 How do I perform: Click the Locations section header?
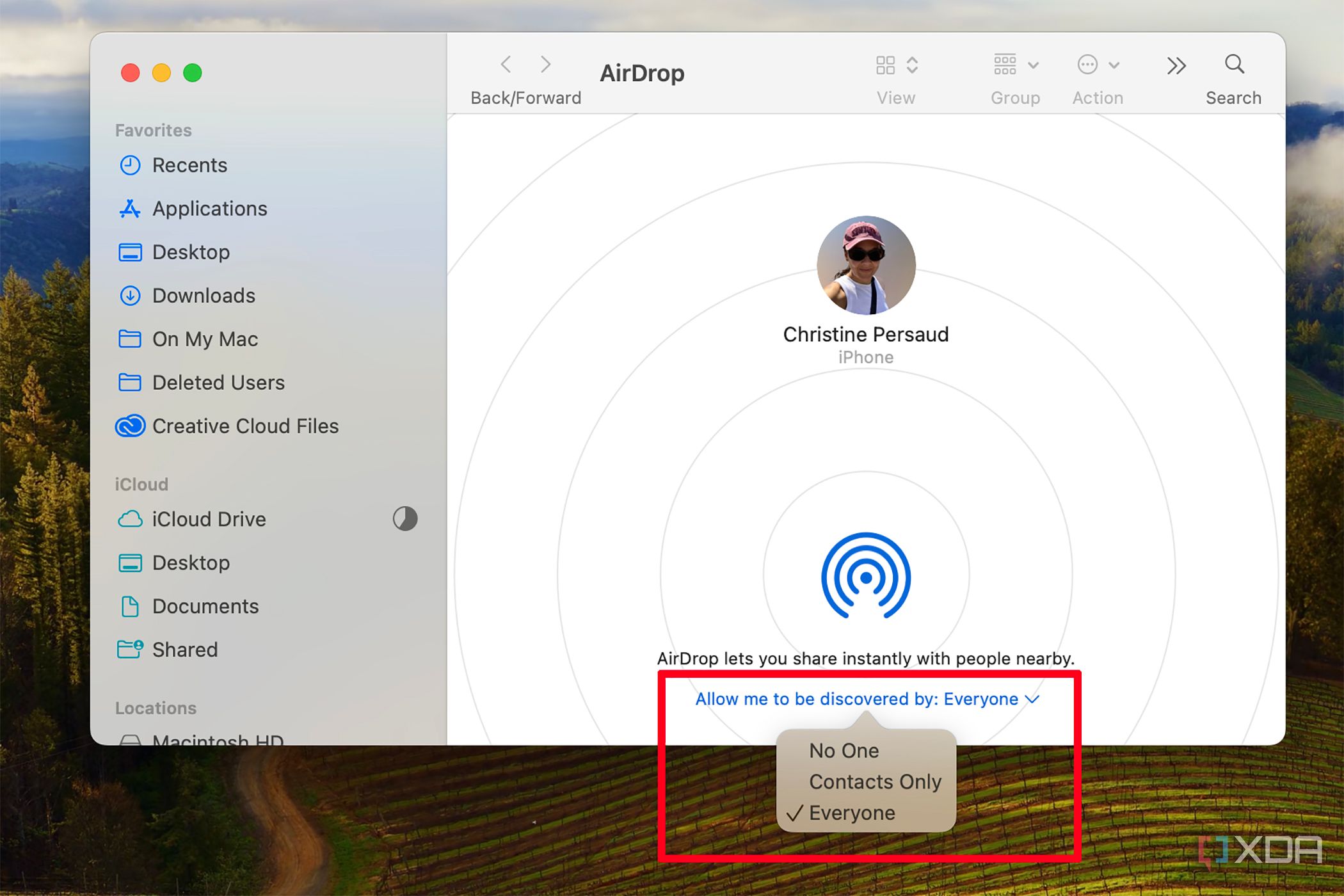coord(156,708)
